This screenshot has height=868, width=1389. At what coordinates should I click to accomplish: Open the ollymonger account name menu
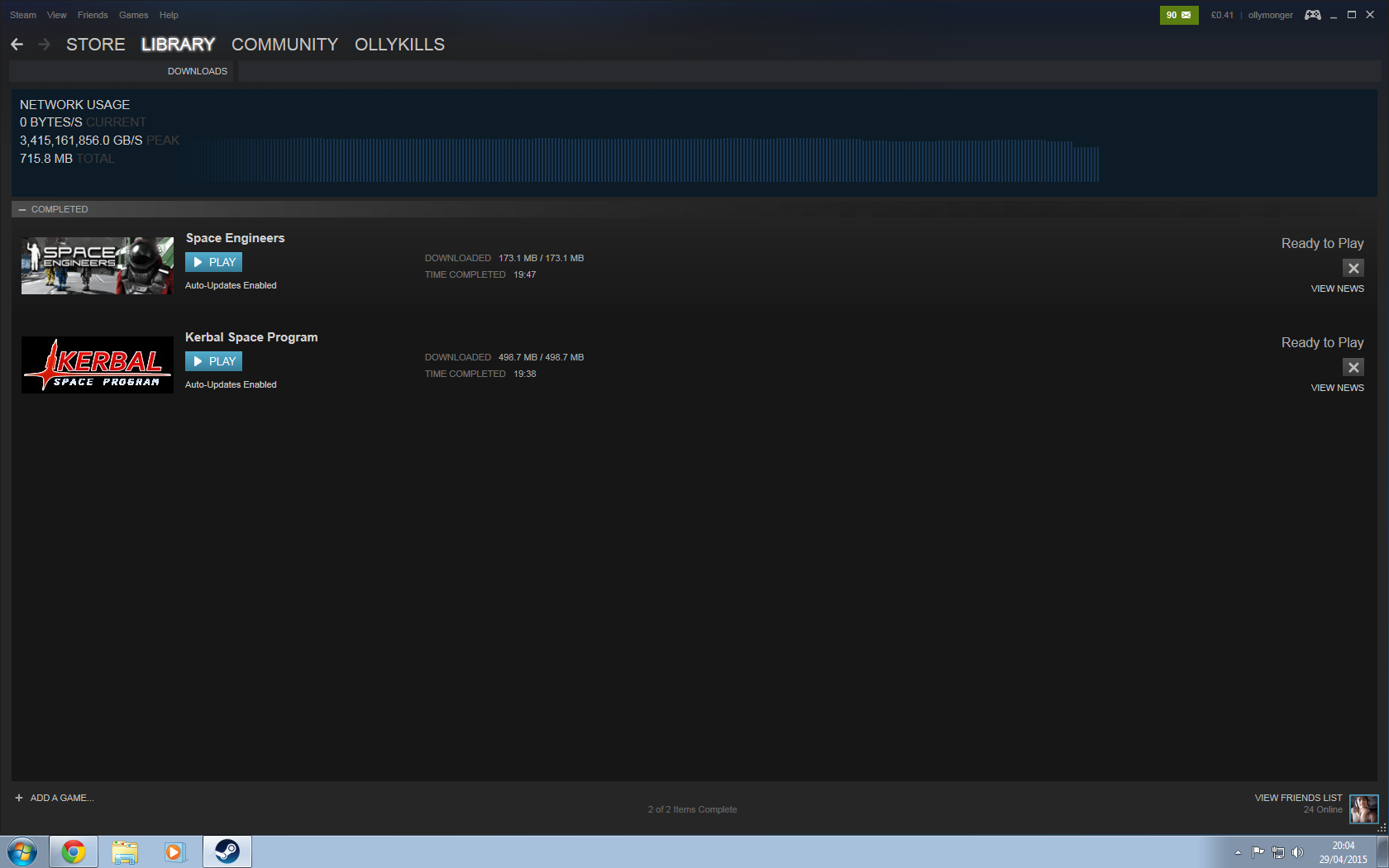point(1270,15)
